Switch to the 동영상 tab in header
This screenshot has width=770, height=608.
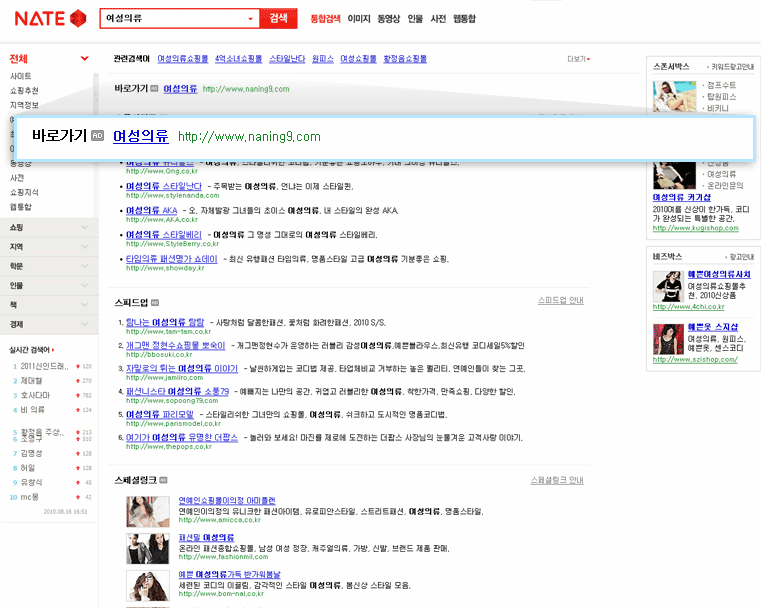pos(388,19)
